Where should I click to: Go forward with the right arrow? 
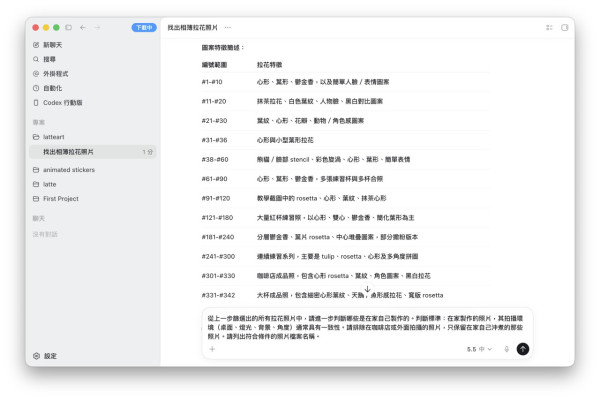(x=97, y=28)
